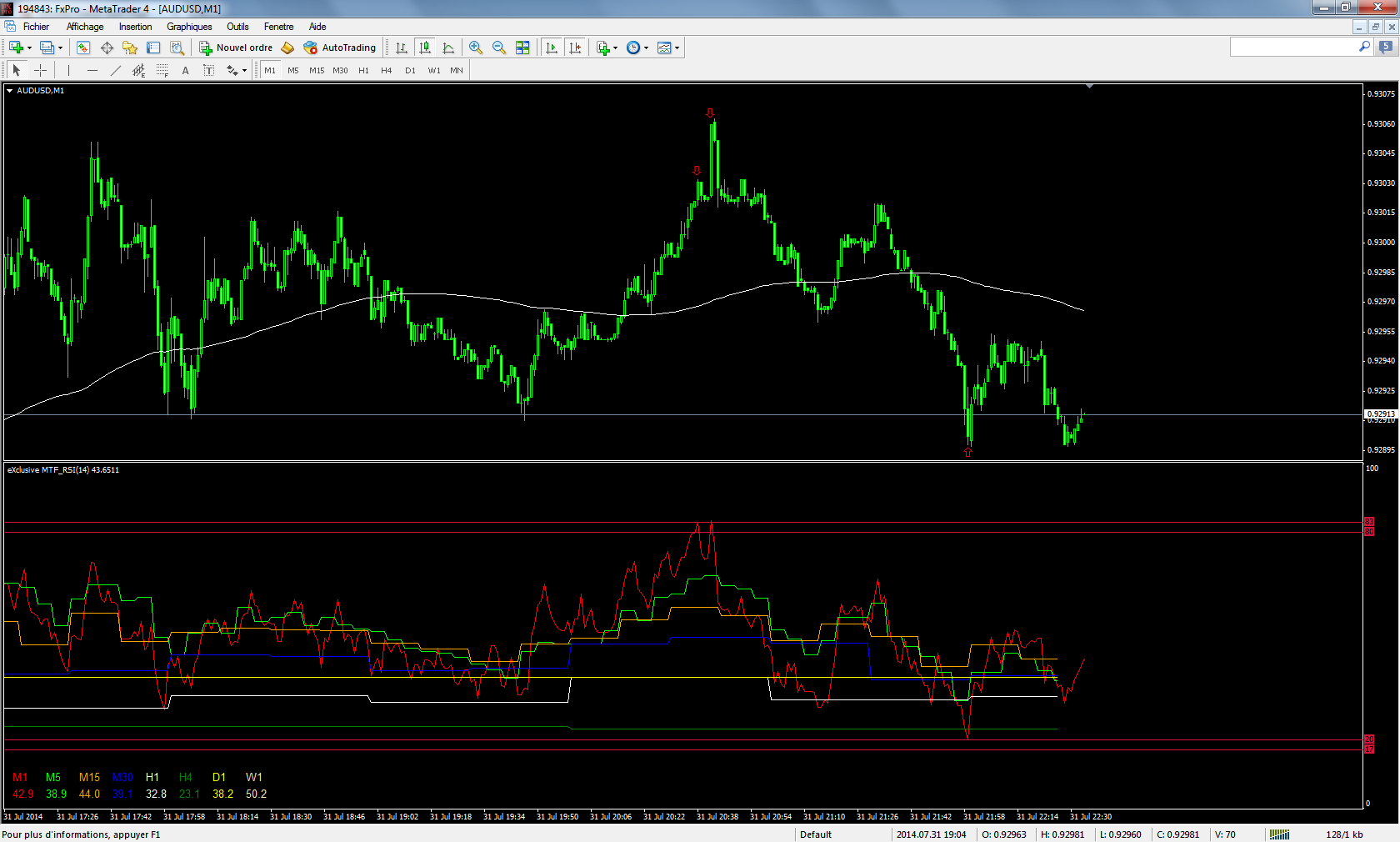Switch to line chart display
This screenshot has height=842, width=1400.
448,48
